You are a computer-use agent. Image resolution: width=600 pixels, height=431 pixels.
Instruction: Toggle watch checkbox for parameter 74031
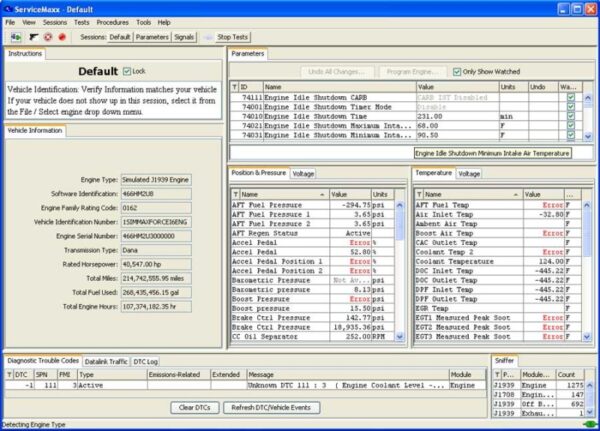coord(571,135)
